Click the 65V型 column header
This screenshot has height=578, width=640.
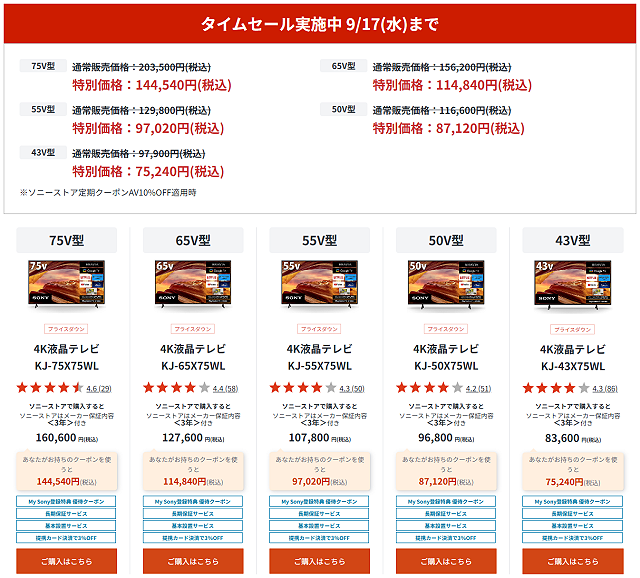click(193, 240)
